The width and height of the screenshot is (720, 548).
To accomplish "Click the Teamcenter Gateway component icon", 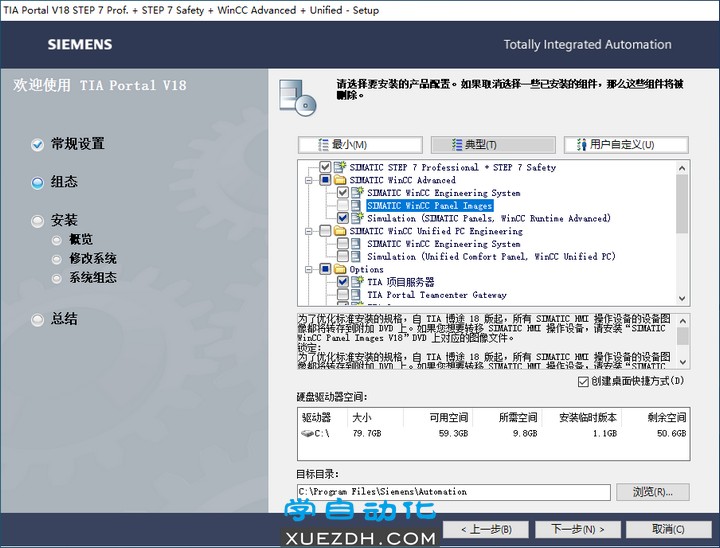I will [x=356, y=294].
